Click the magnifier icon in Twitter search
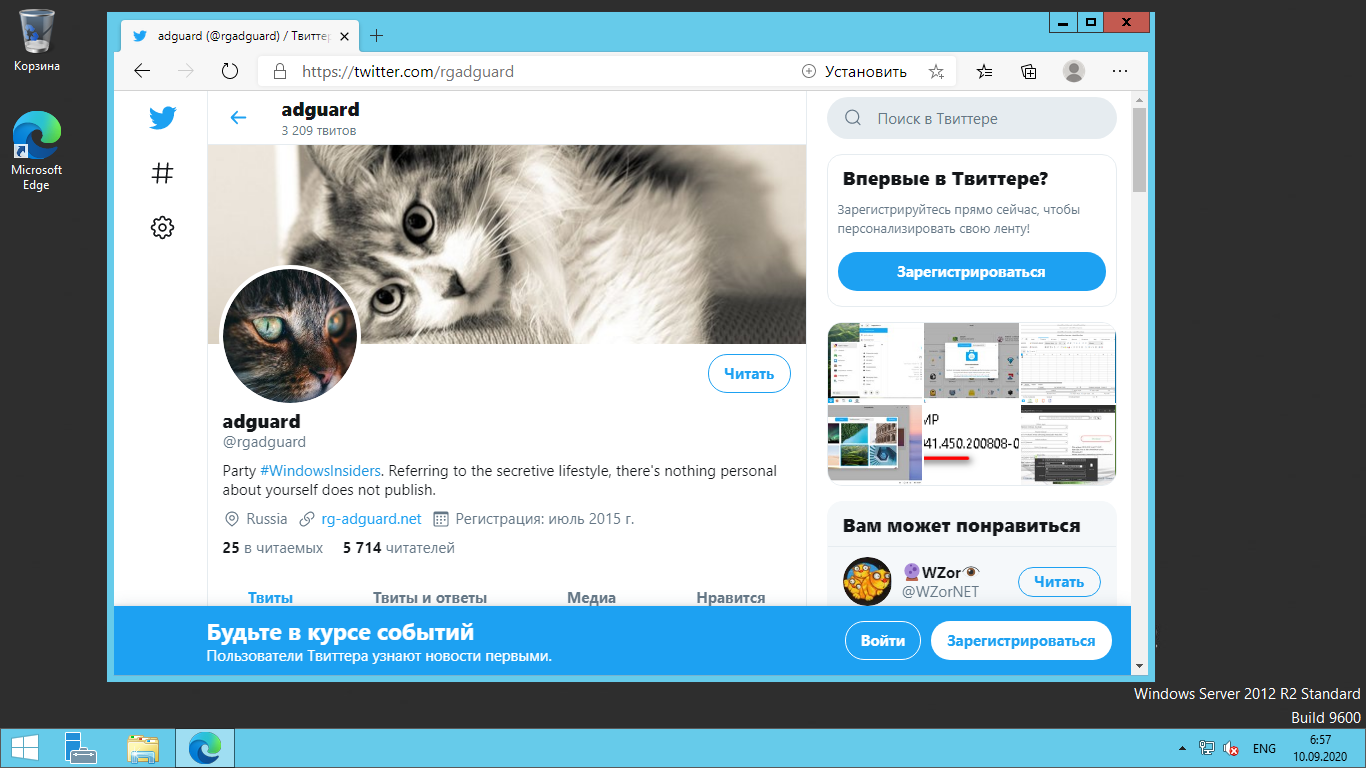 pos(853,118)
